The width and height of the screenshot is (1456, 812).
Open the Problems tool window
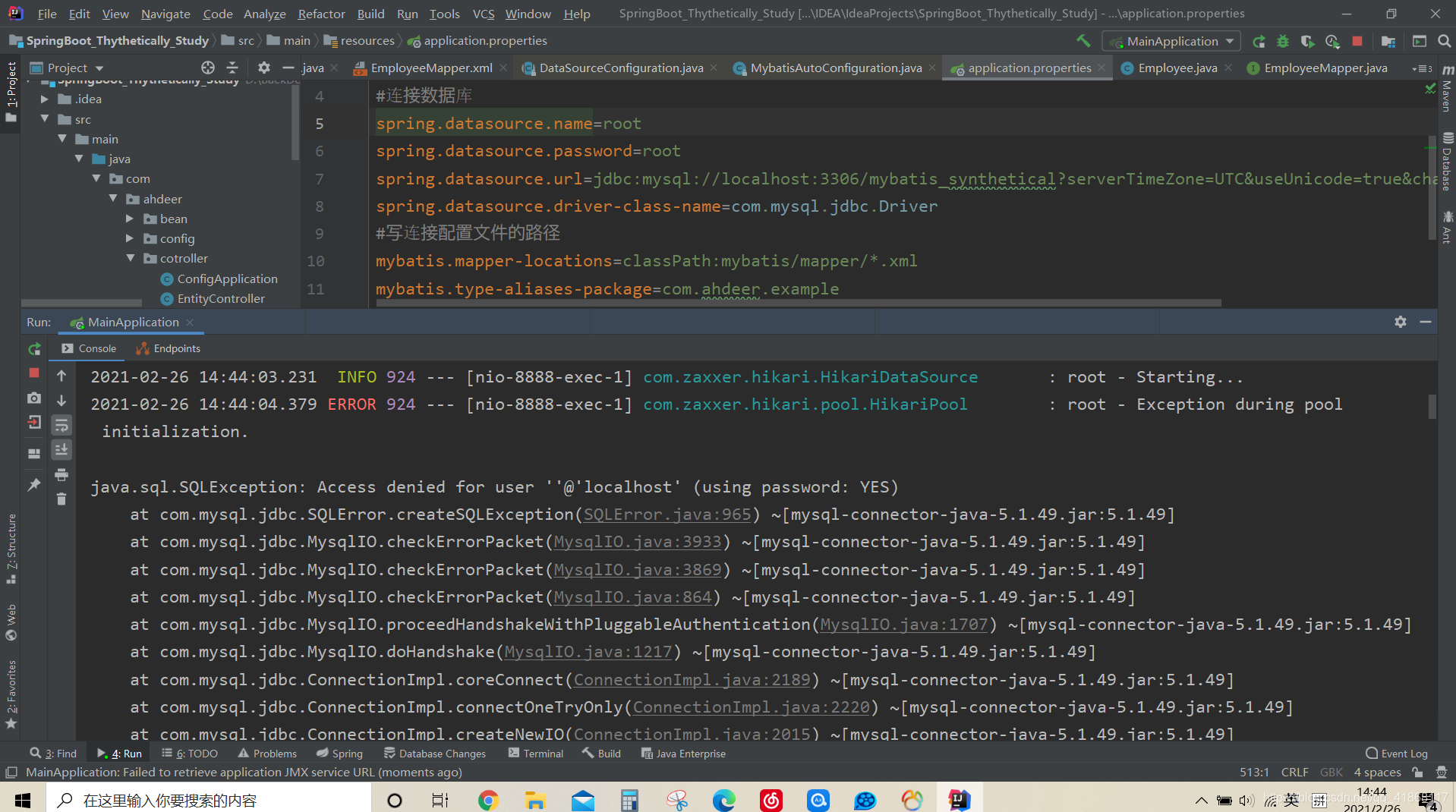(267, 754)
